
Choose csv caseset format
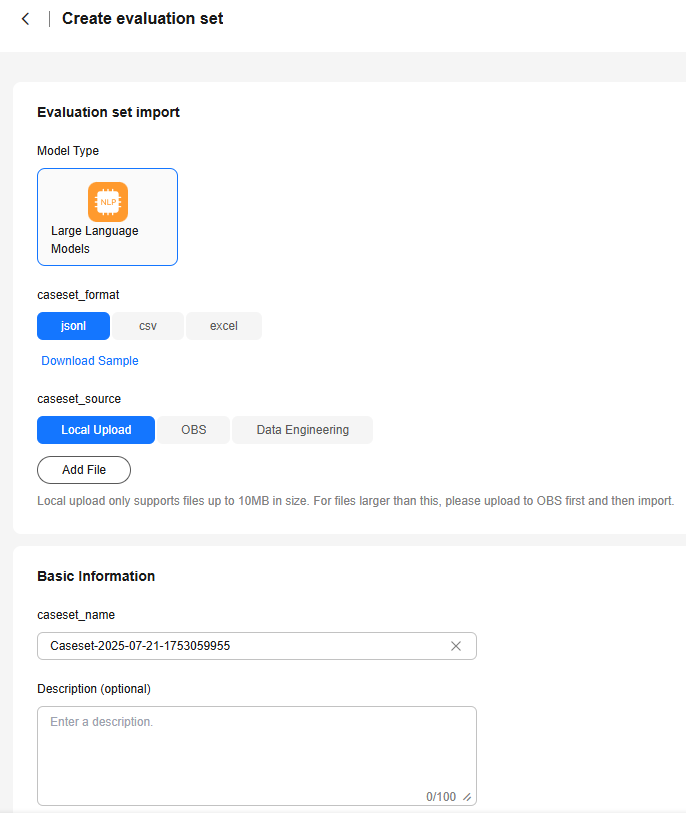(148, 326)
